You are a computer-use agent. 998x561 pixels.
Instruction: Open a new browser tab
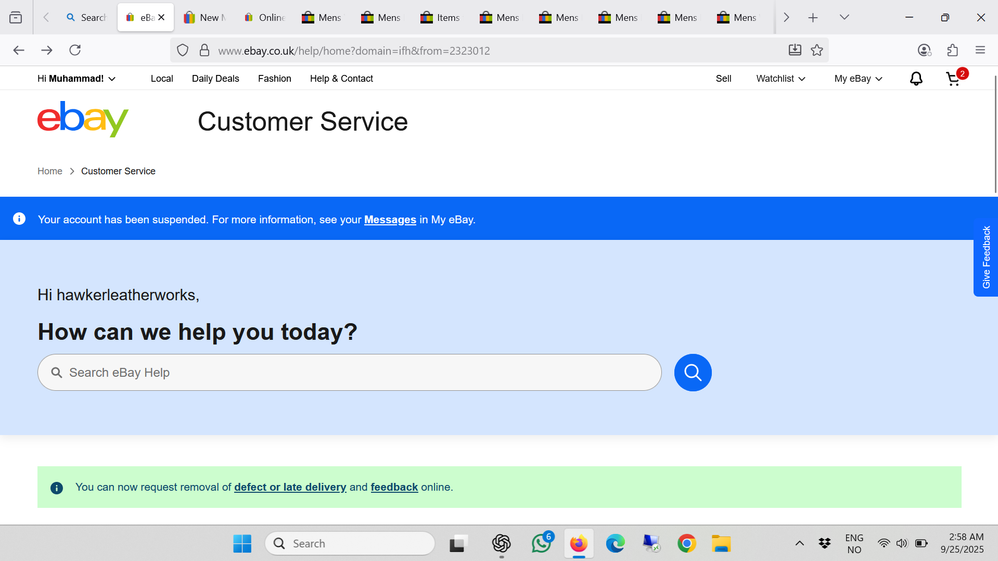click(813, 18)
